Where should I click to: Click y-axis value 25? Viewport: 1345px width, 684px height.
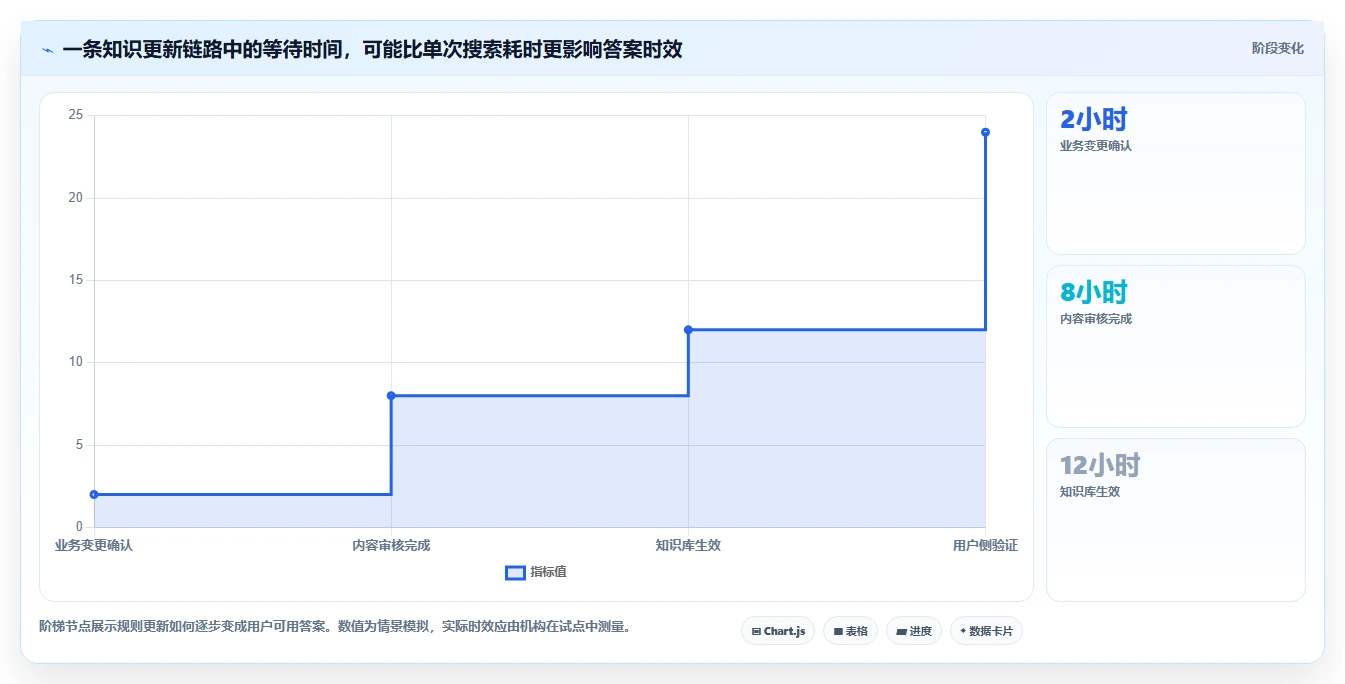(75, 115)
